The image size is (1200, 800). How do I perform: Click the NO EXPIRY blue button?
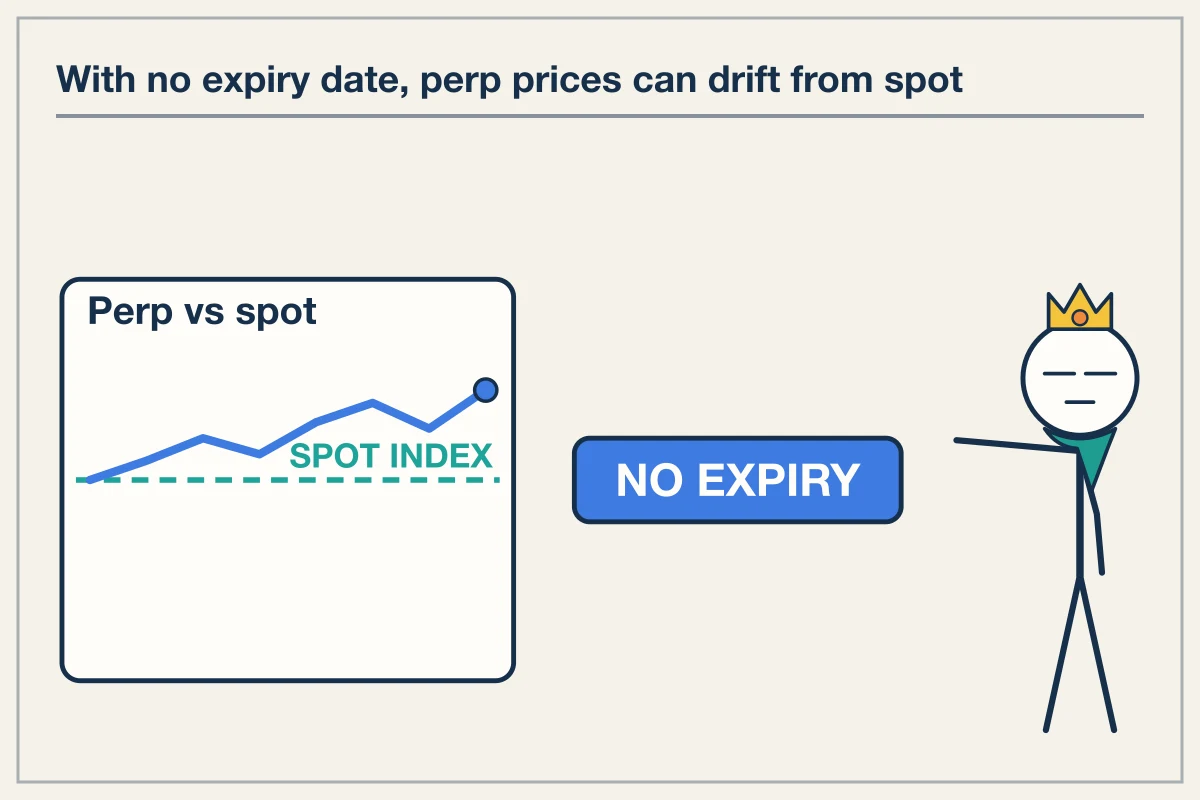pos(737,480)
